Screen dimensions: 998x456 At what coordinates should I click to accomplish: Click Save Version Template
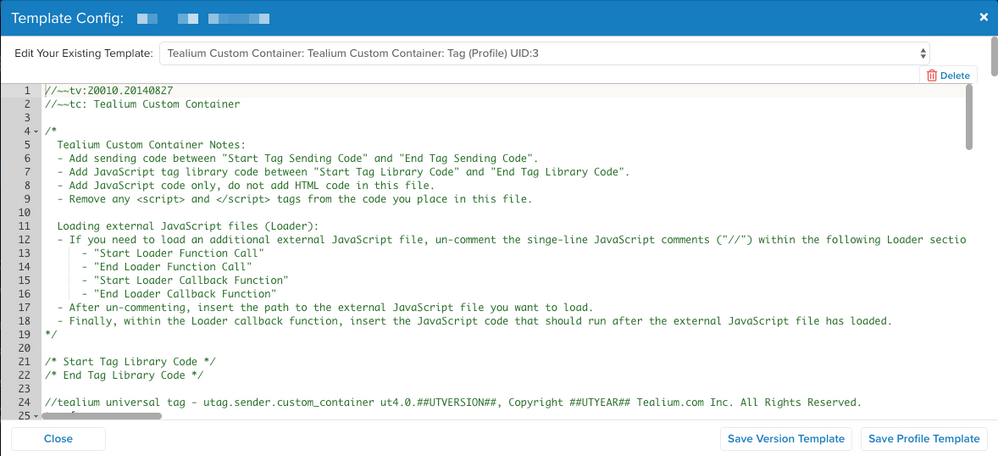(787, 439)
